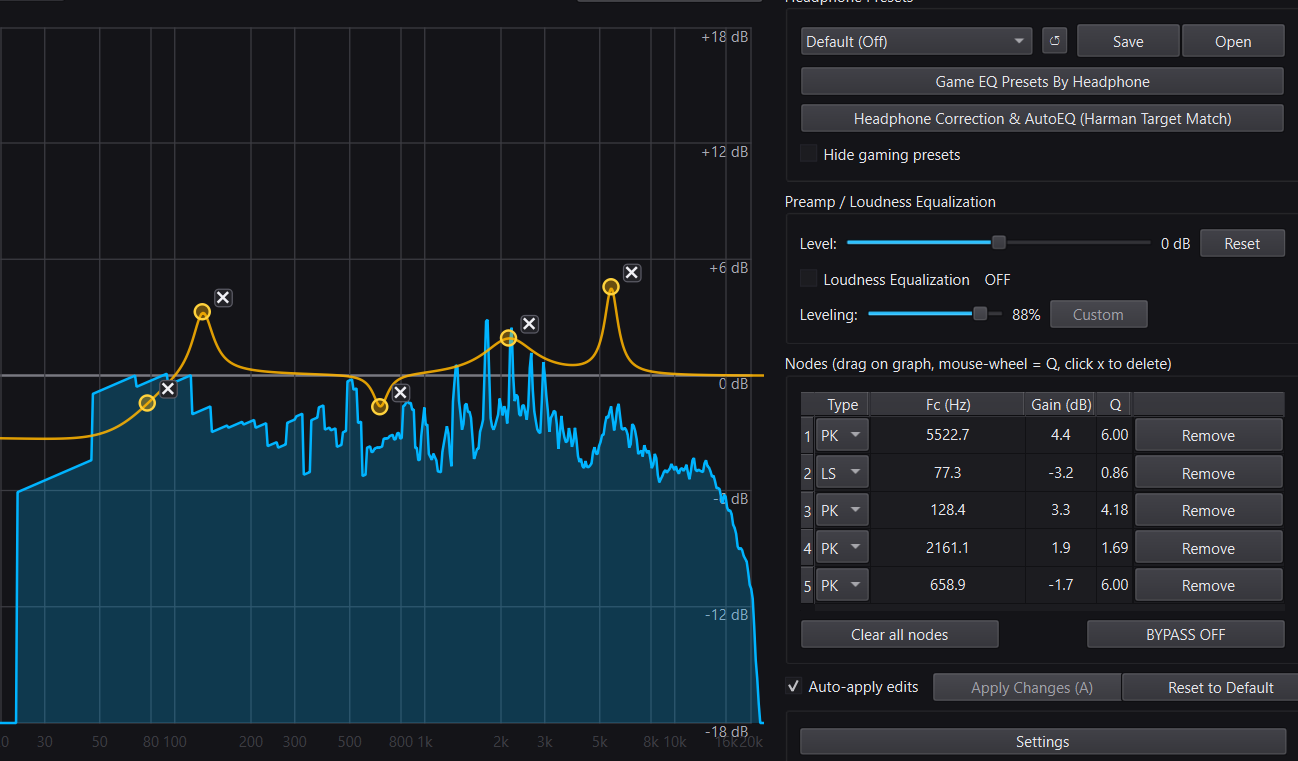Click the Fc (Hz) column header
This screenshot has width=1298, height=761.
(947, 404)
